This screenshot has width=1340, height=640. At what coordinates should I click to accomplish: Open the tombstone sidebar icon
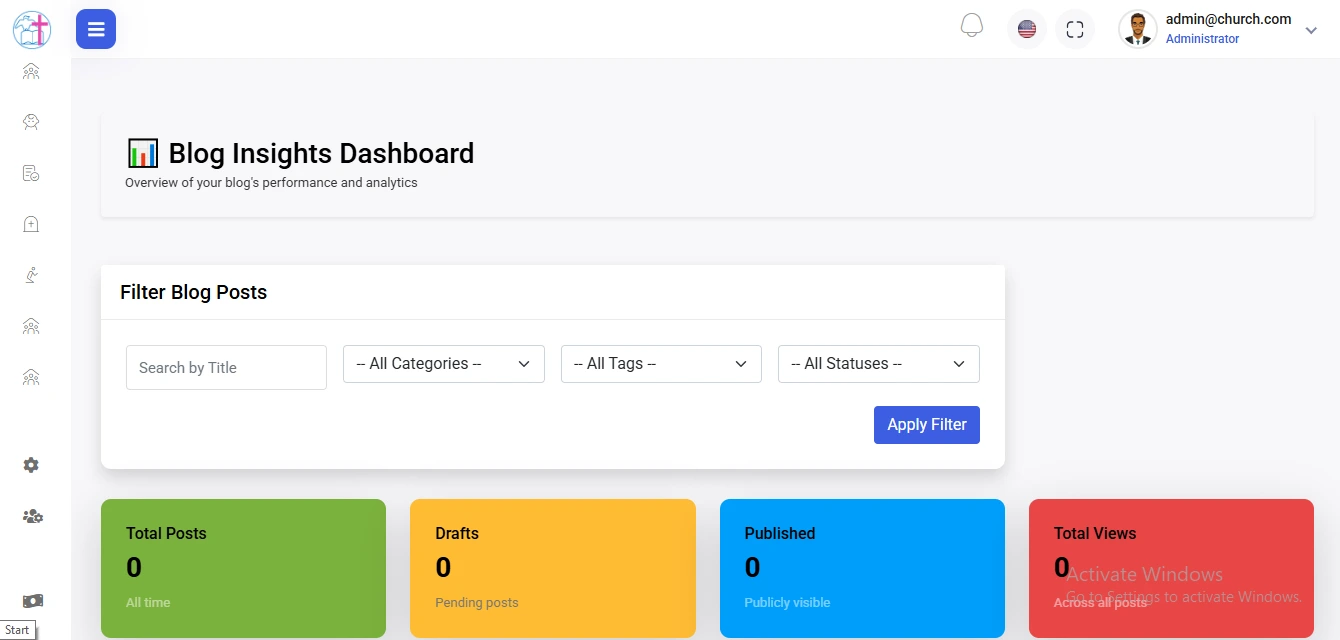31,224
